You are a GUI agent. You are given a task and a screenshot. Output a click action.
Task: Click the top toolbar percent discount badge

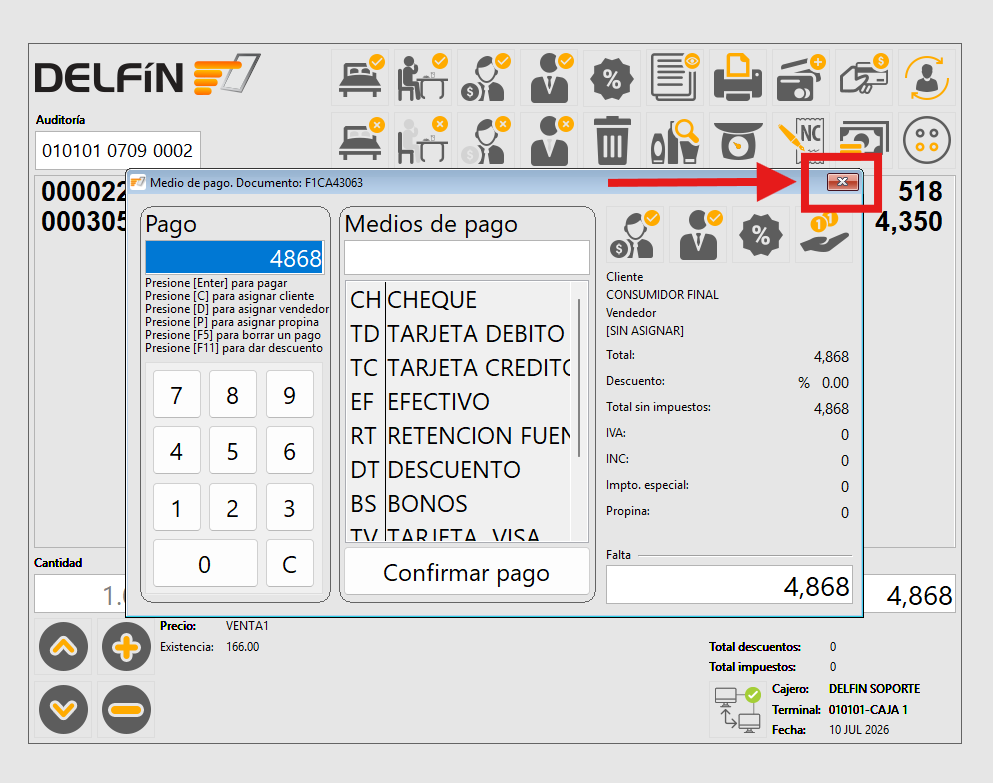point(612,78)
